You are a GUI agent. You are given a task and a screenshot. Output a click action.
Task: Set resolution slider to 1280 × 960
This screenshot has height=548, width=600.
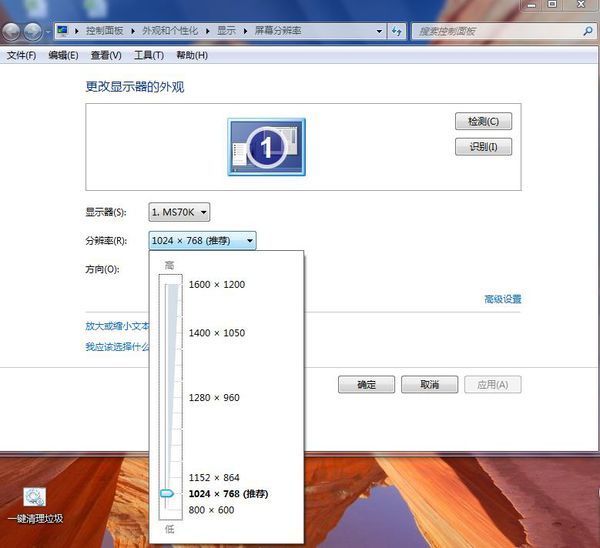coord(214,398)
